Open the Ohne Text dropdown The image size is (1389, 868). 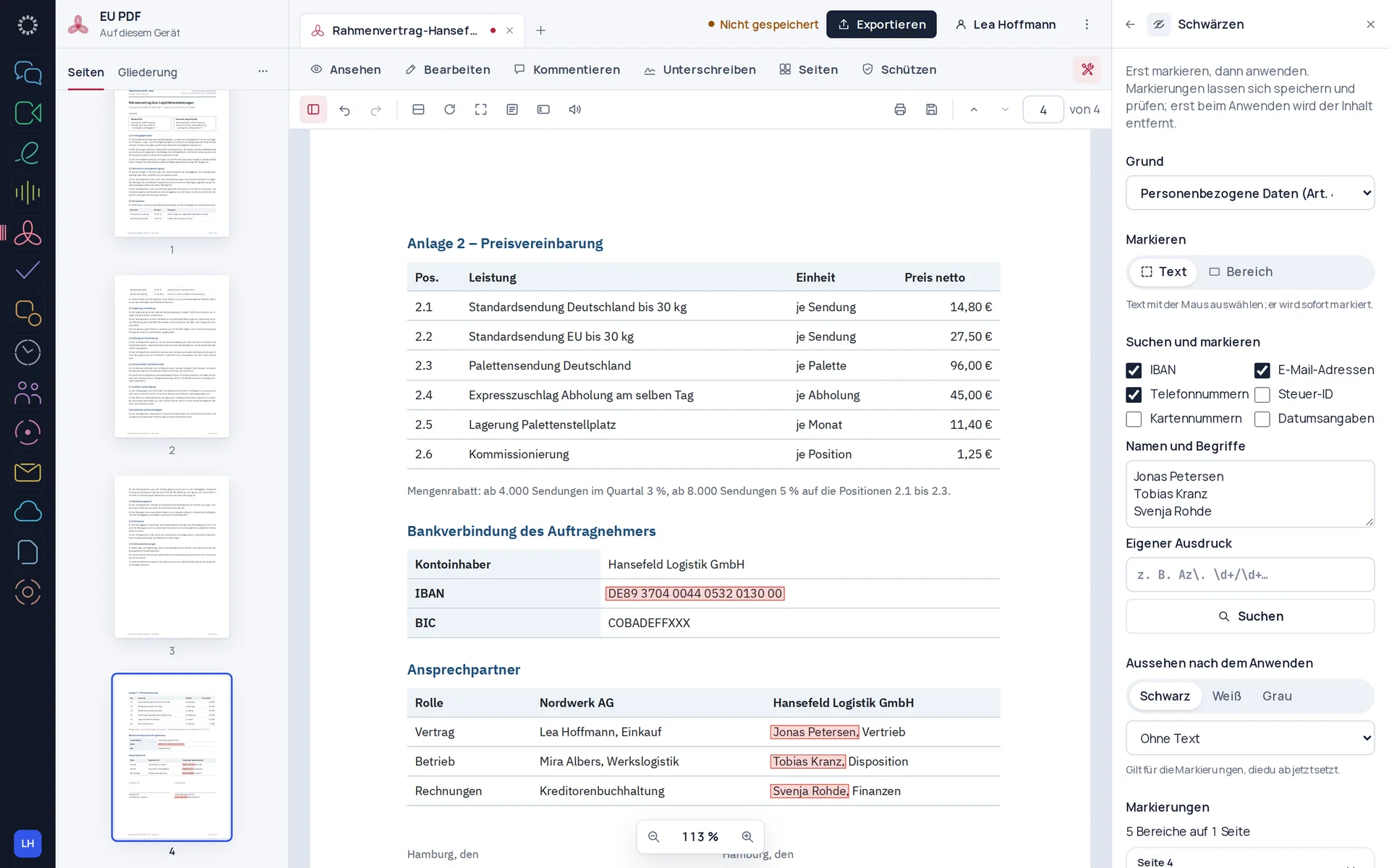pos(1249,739)
